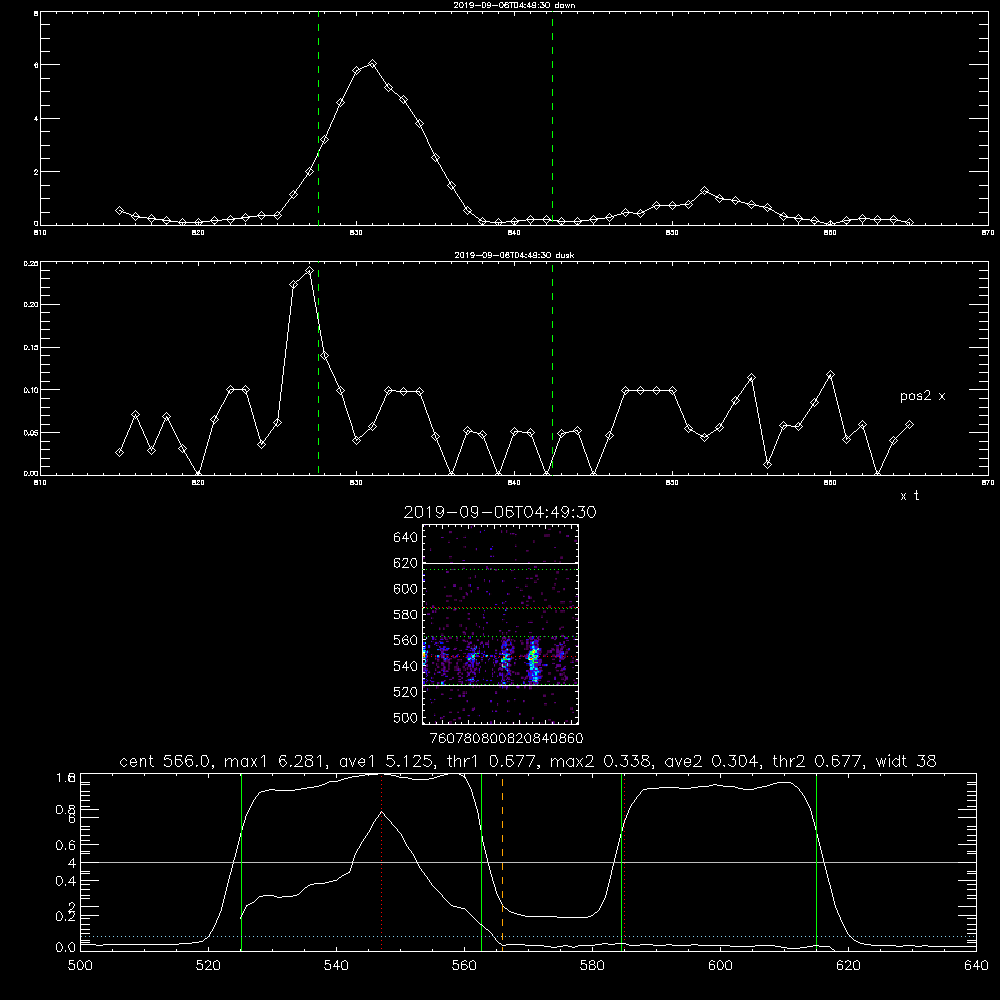
Task: Click the heatmap y-axis label 580
Action: (406, 615)
